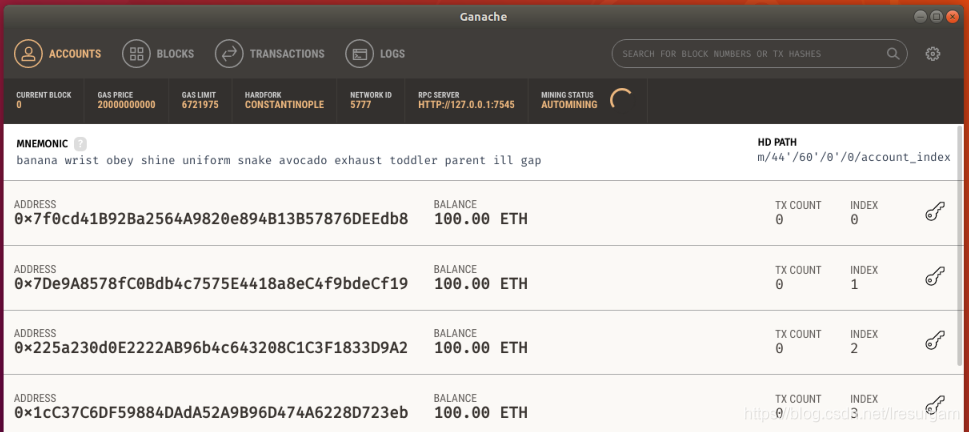Open the Accounts tab

click(57, 54)
